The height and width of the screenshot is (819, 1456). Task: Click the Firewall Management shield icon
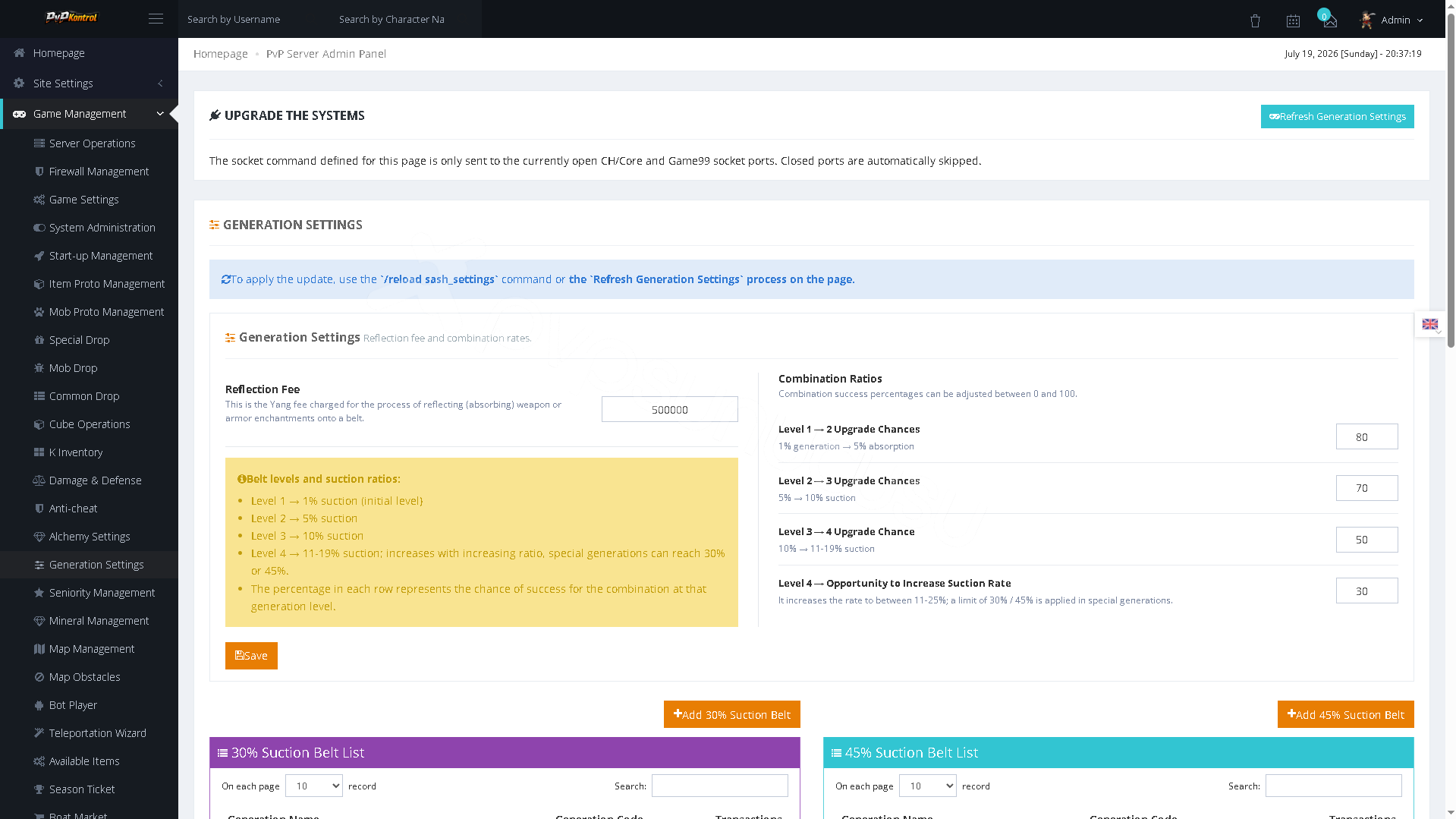point(39,172)
